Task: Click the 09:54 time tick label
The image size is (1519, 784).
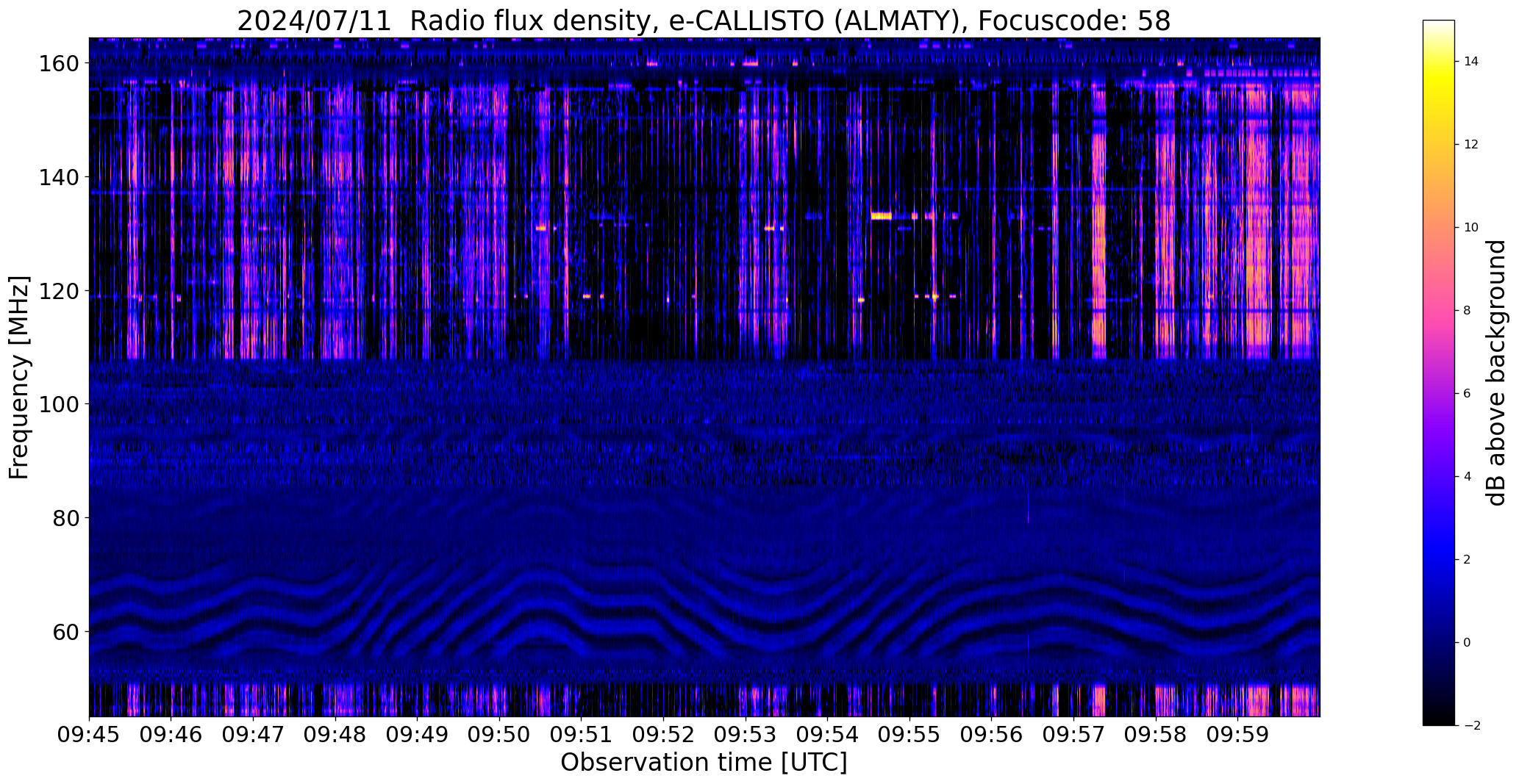Action: [828, 734]
